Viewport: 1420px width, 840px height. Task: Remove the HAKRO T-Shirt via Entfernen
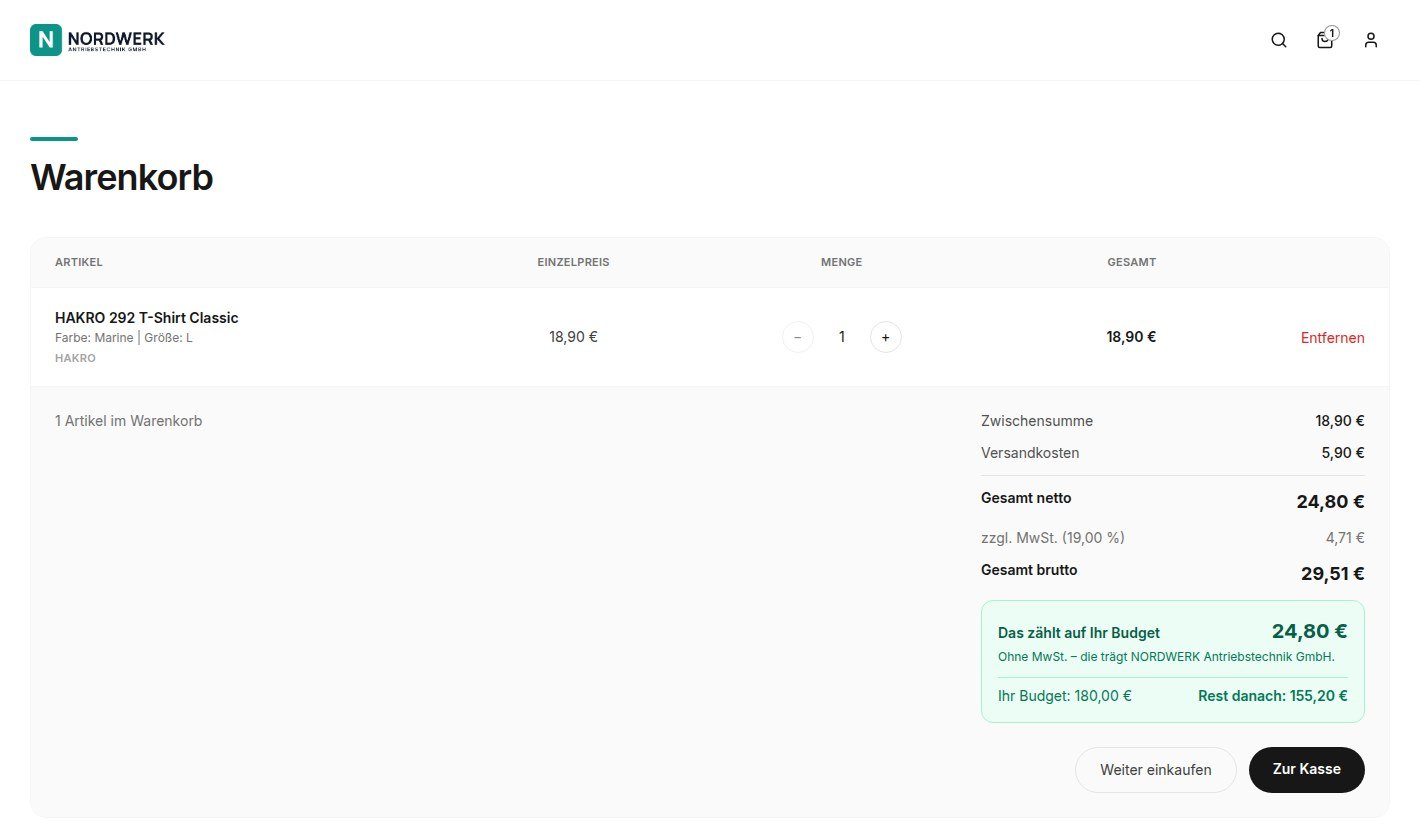[1332, 337]
